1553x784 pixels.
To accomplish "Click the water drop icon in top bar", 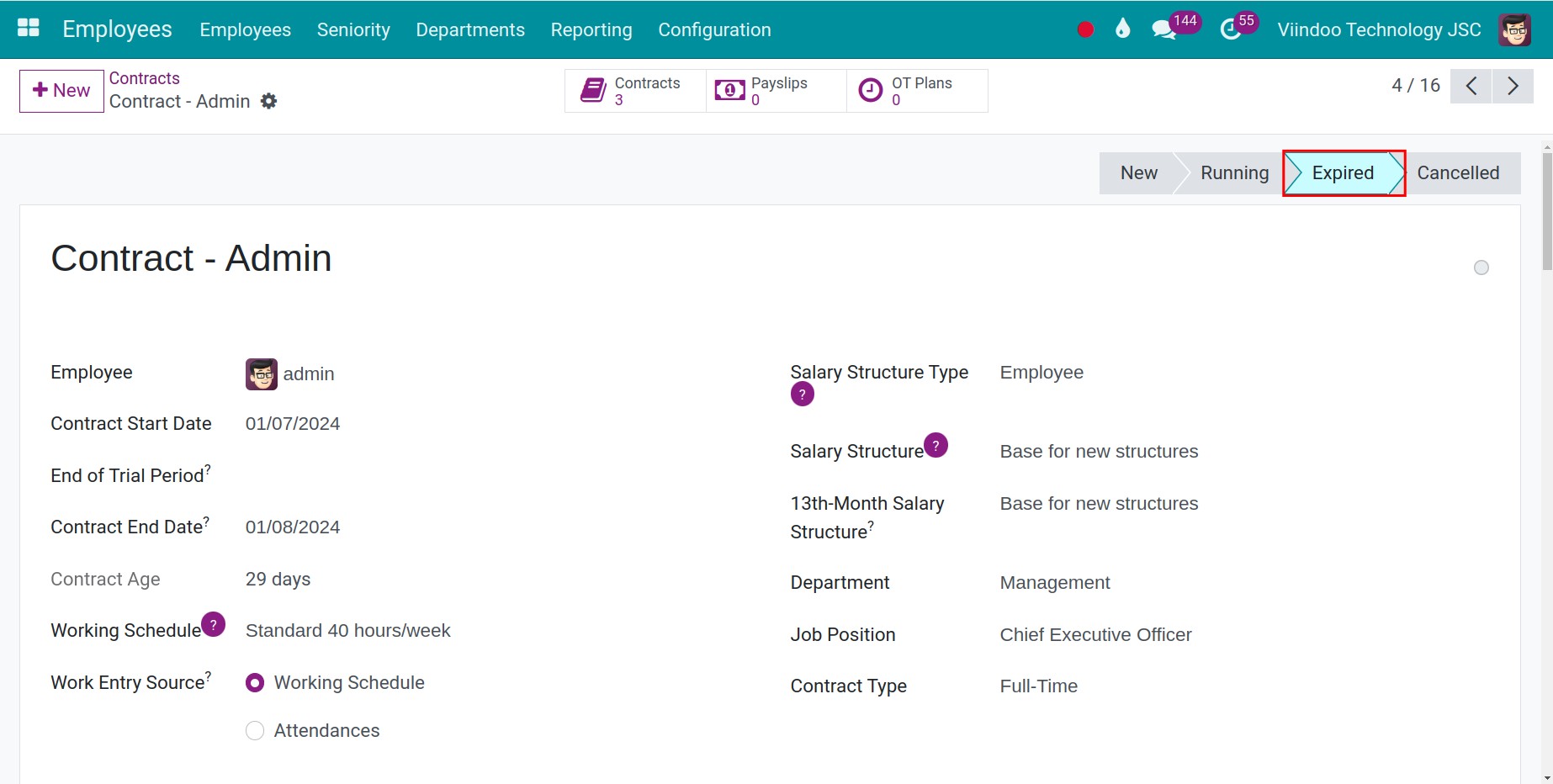I will [x=1122, y=29].
